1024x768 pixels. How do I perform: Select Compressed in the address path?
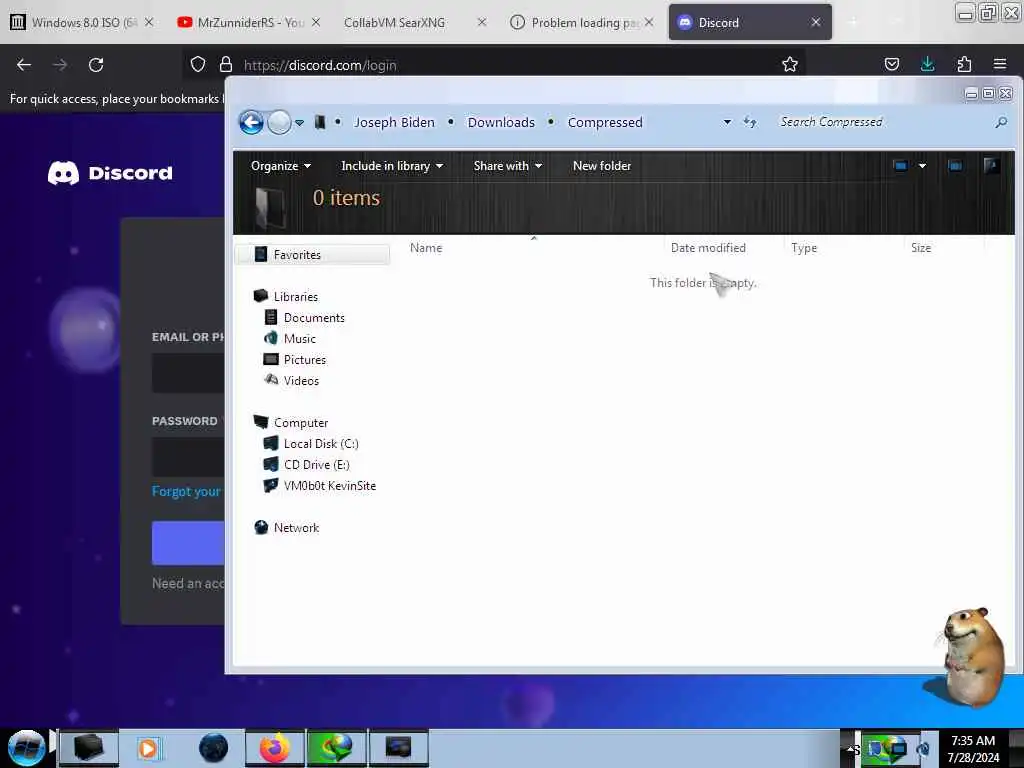[605, 122]
